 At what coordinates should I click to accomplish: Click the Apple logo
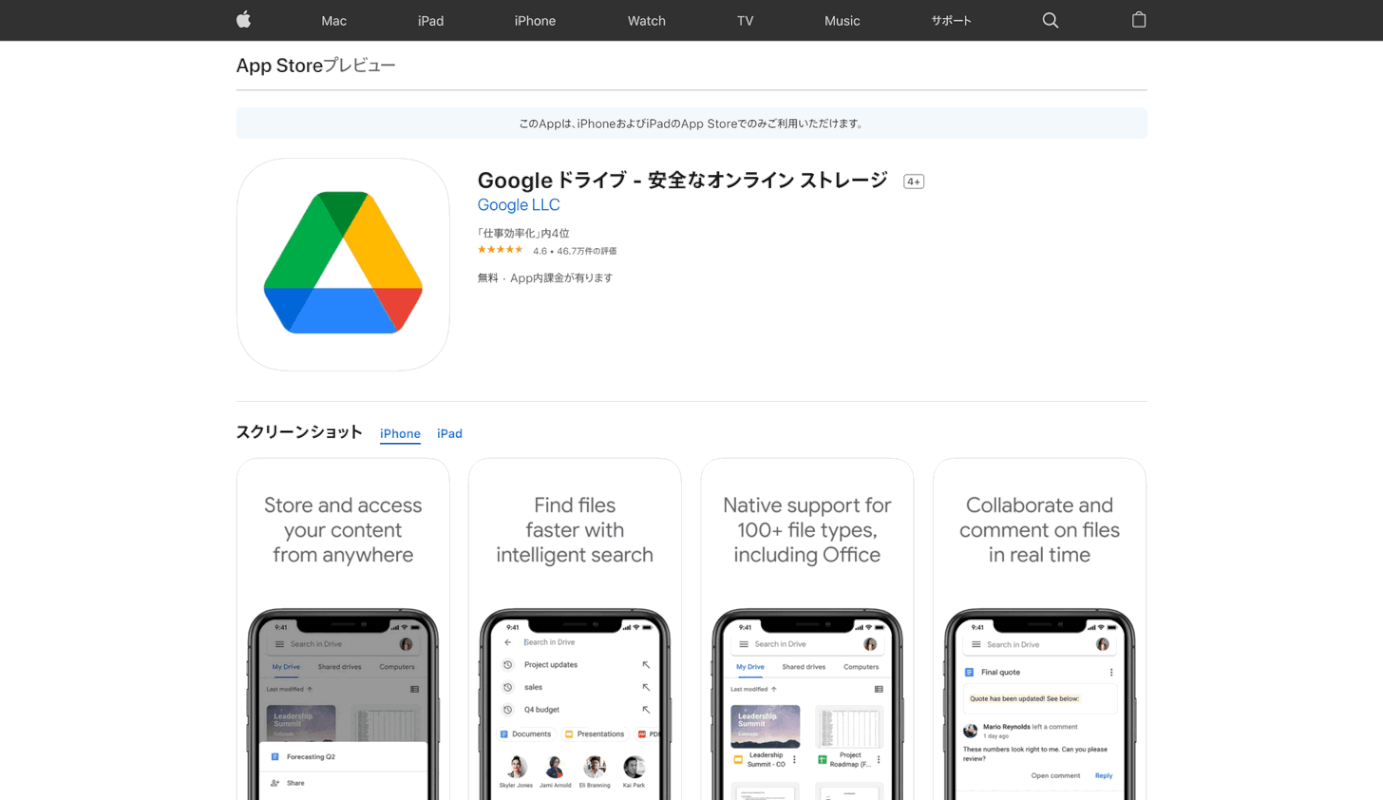pyautogui.click(x=243, y=20)
